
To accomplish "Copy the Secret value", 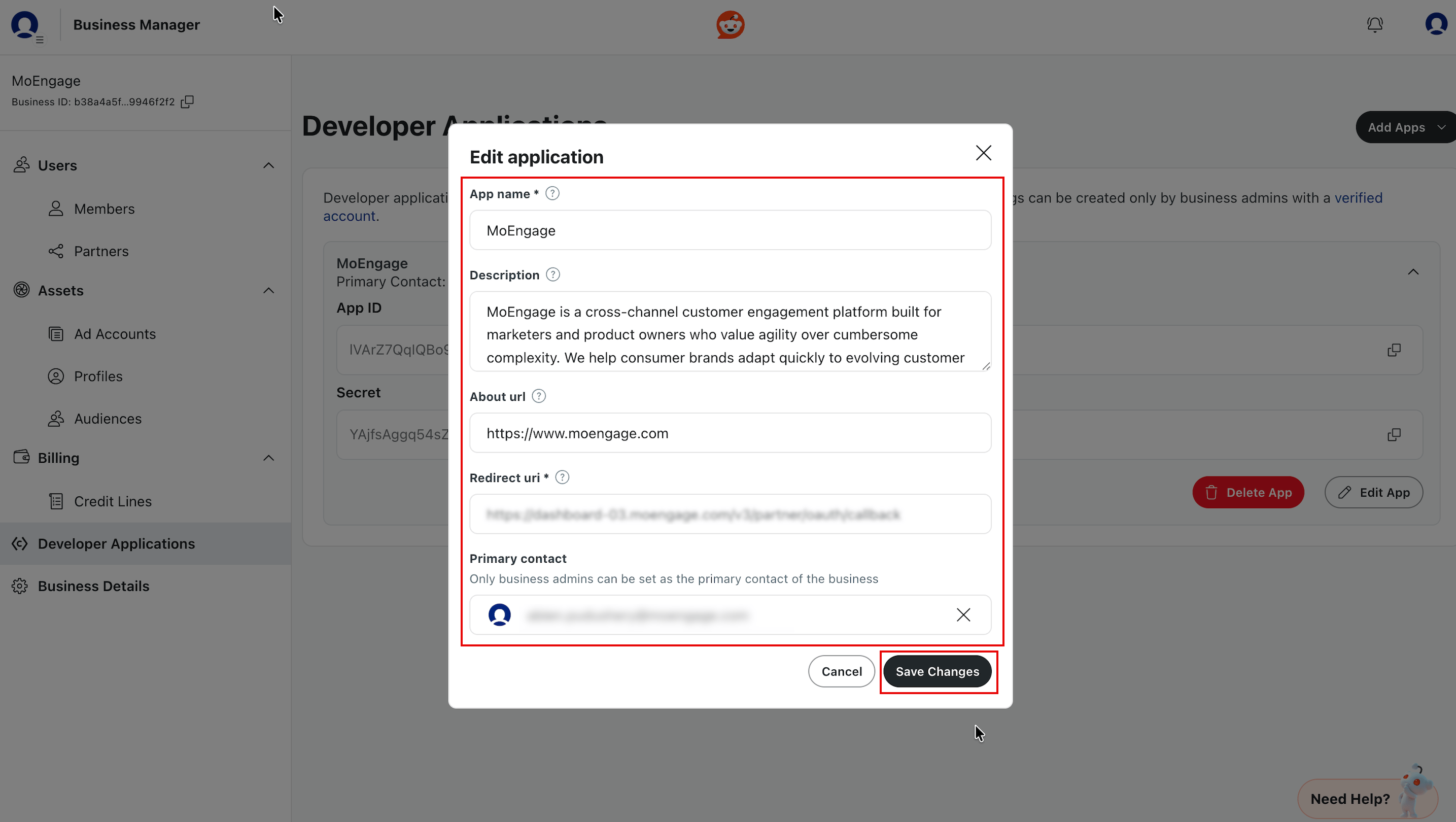I will [1394, 435].
